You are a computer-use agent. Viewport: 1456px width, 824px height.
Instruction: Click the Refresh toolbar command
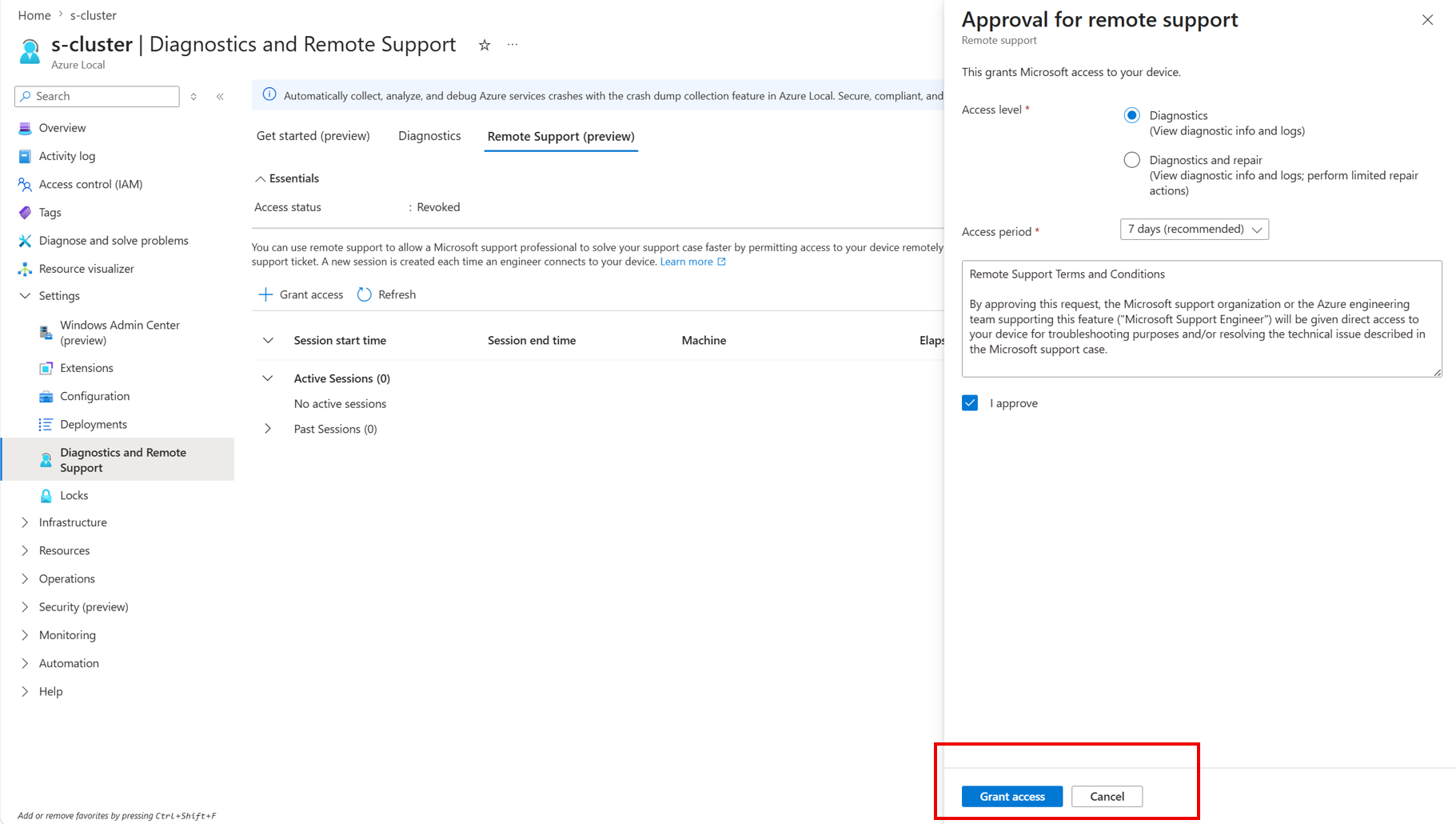point(387,294)
